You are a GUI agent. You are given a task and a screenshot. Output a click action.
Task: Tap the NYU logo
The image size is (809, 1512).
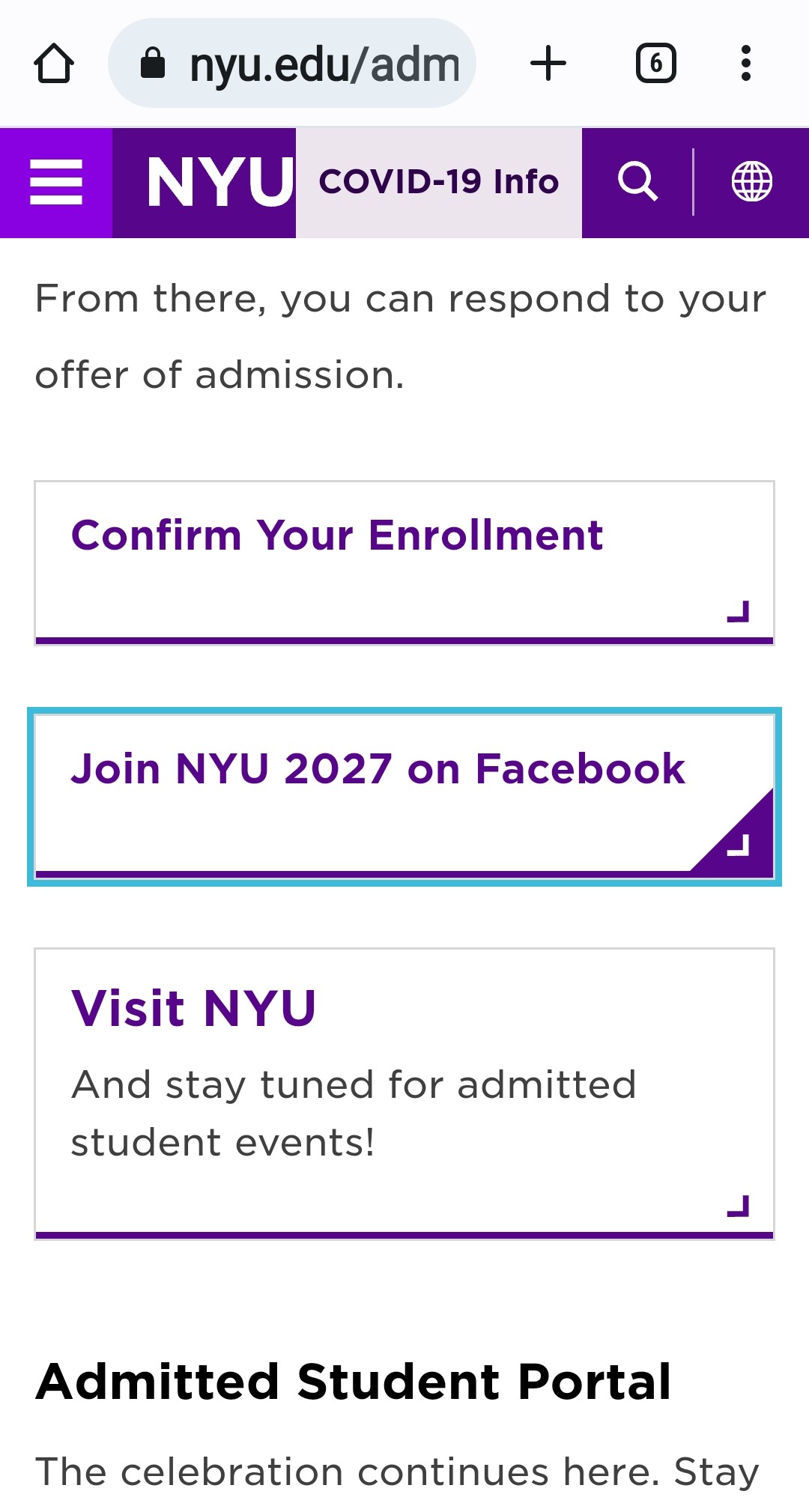(220, 182)
